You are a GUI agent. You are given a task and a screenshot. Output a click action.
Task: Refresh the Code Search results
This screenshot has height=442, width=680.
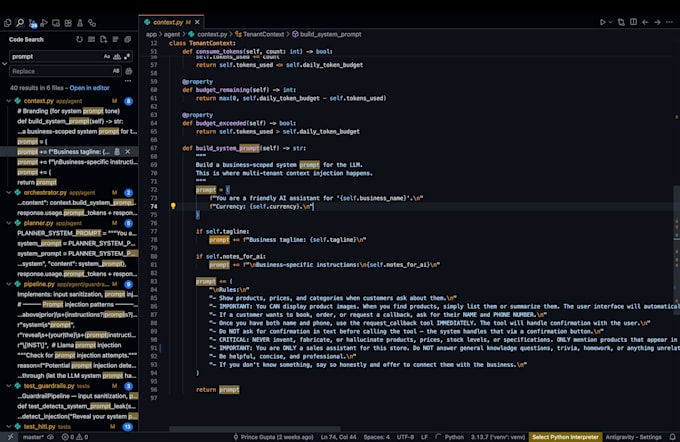click(79, 39)
